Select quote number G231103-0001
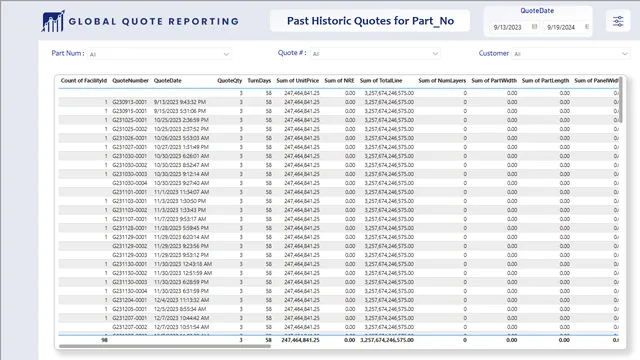The width and height of the screenshot is (640, 360). point(129,201)
